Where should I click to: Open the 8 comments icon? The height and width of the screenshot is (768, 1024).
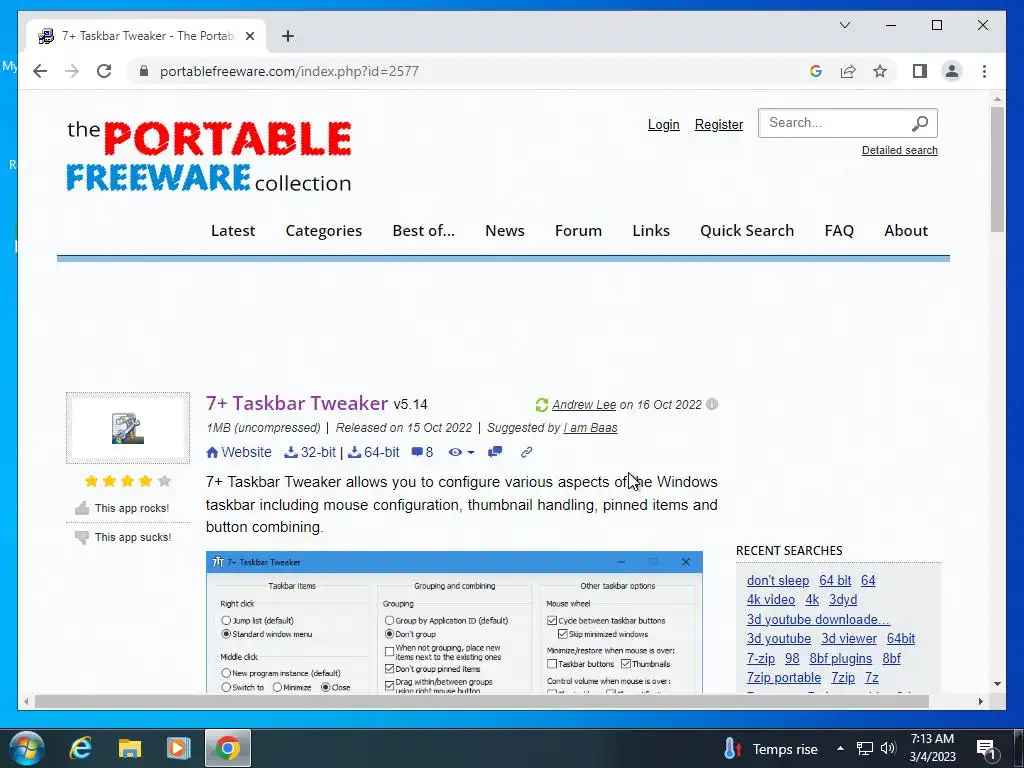click(x=422, y=452)
